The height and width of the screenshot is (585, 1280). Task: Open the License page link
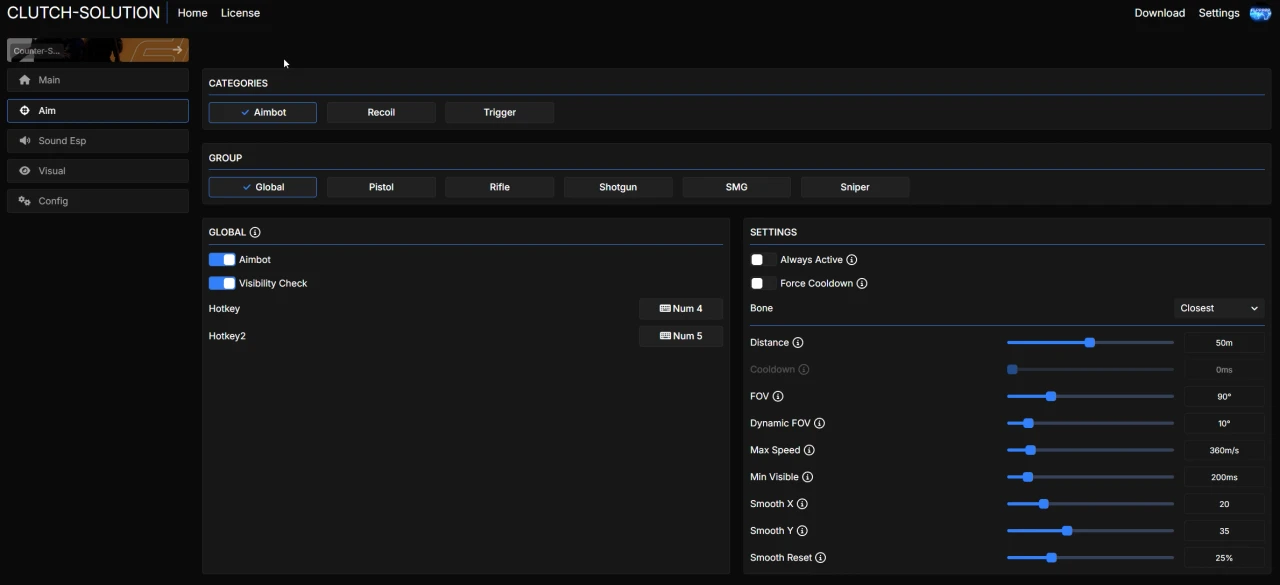point(240,13)
